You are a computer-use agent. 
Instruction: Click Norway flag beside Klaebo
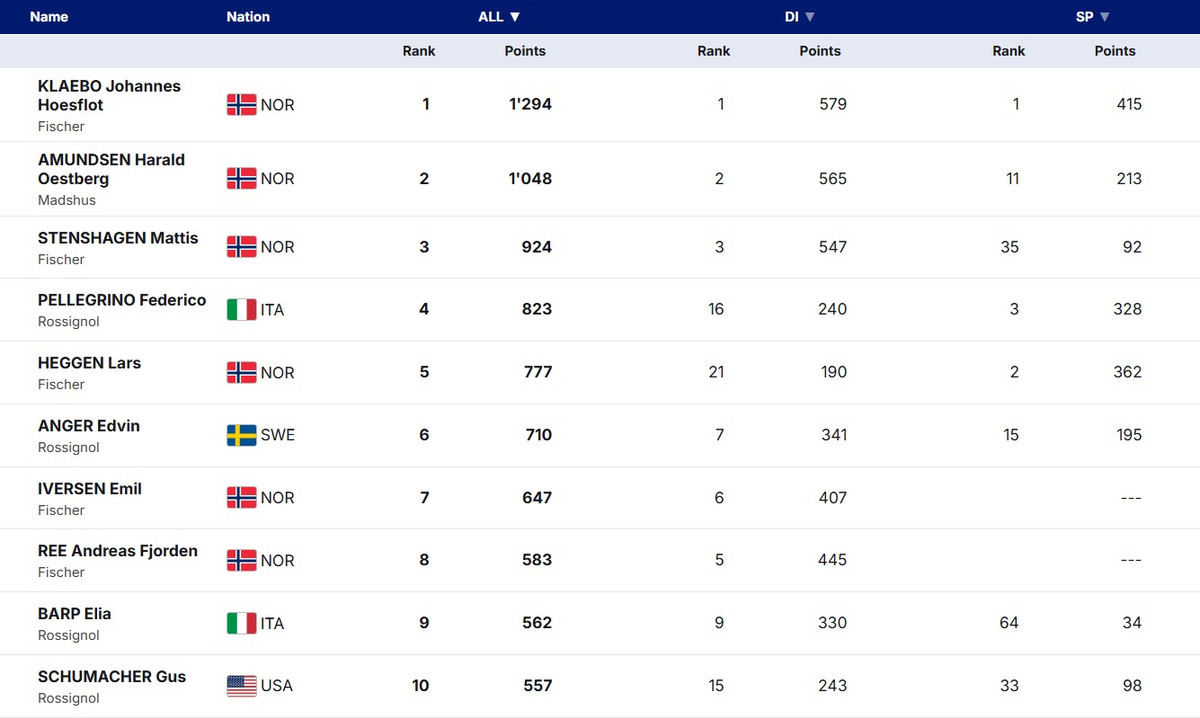pyautogui.click(x=241, y=104)
